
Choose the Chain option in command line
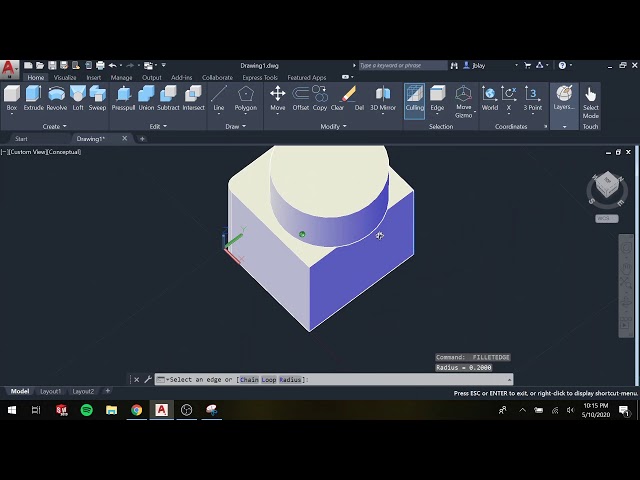249,380
